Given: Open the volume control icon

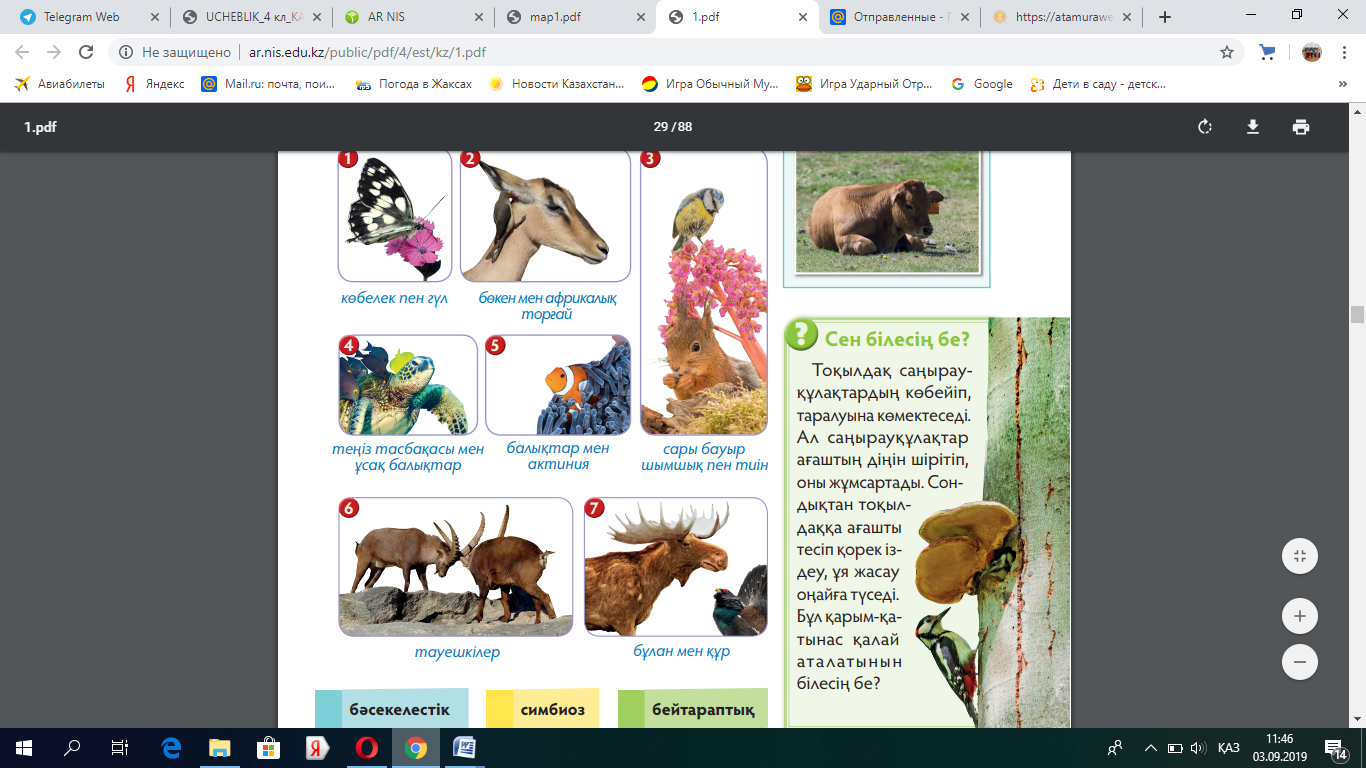Looking at the screenshot, I should coord(1198,747).
